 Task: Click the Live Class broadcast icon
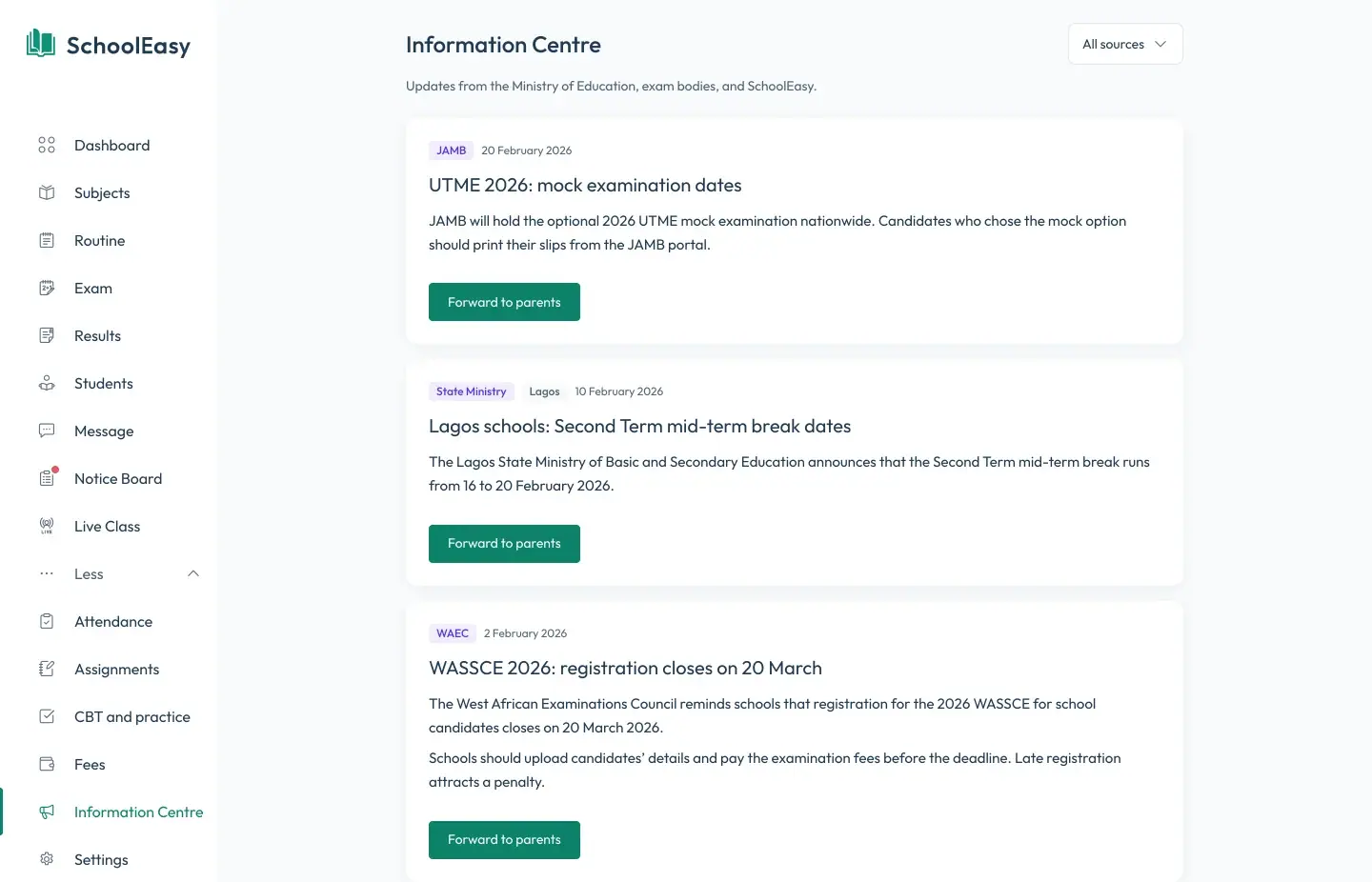47,526
